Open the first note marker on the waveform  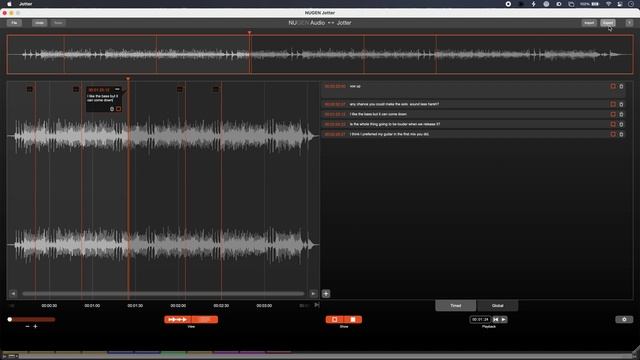30,89
